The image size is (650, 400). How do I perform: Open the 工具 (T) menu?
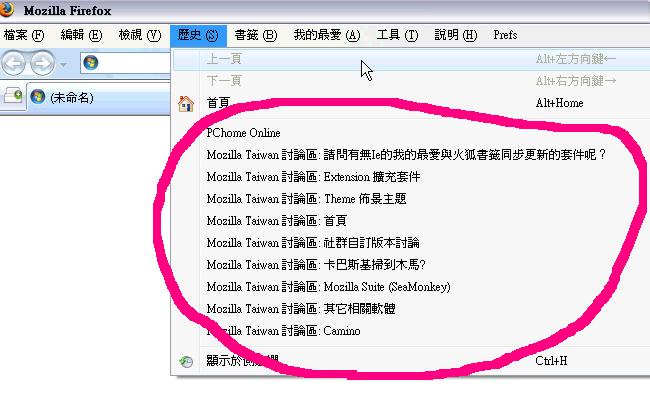point(397,36)
